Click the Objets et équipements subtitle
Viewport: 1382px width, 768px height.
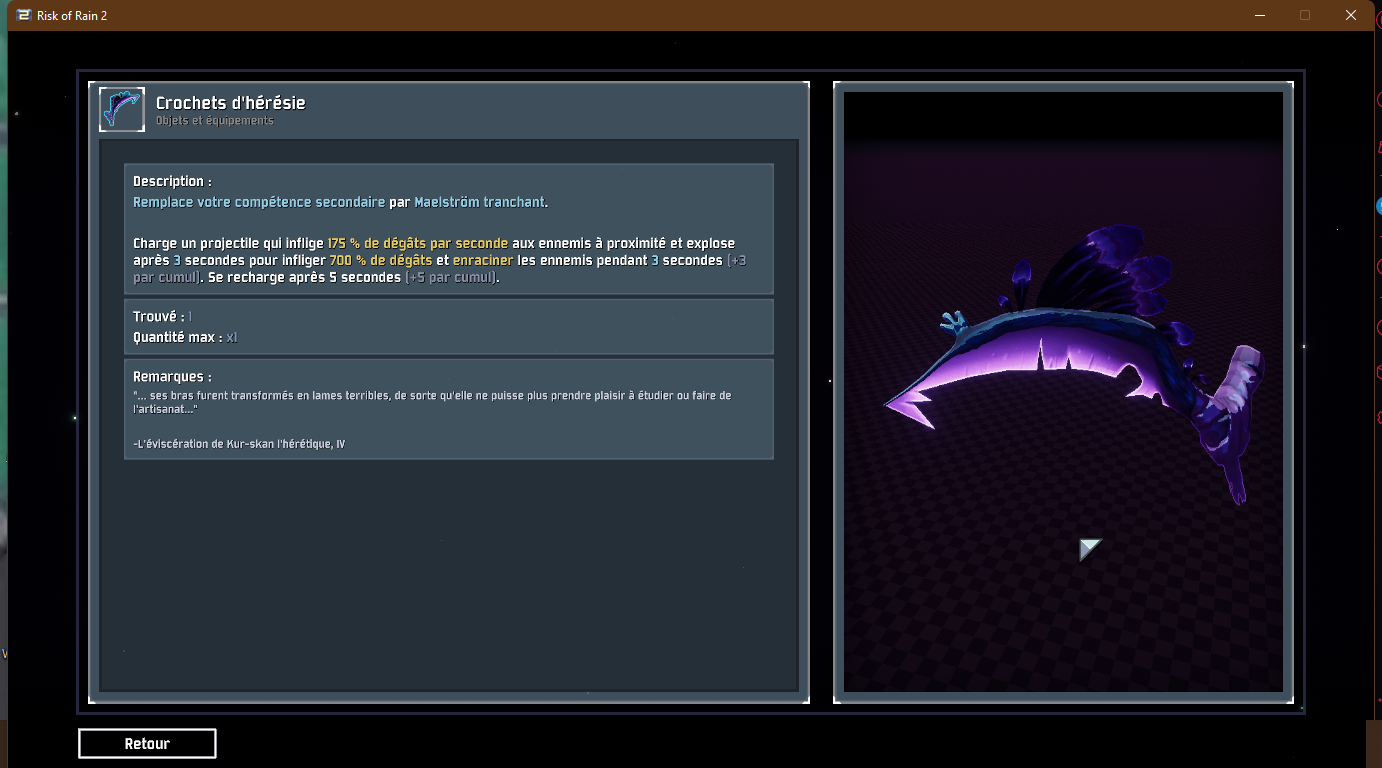point(214,121)
